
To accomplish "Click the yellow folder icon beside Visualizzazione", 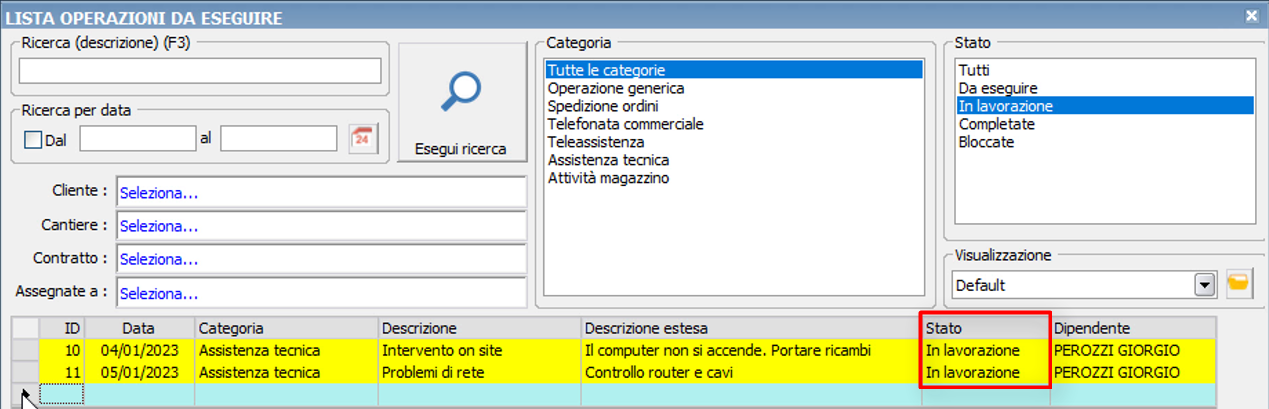I will point(1238,284).
